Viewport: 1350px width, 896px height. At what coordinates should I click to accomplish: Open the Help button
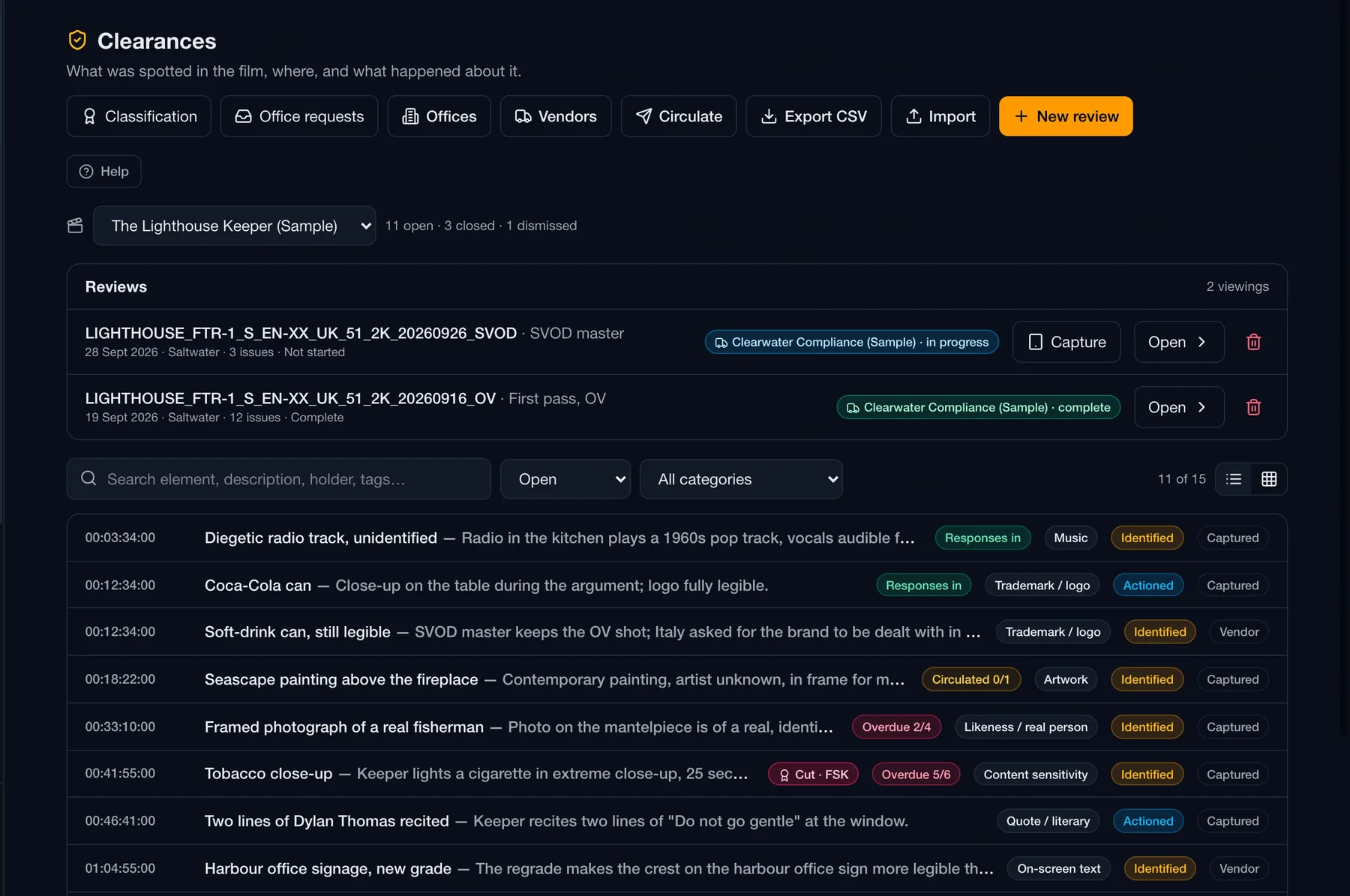click(x=103, y=172)
